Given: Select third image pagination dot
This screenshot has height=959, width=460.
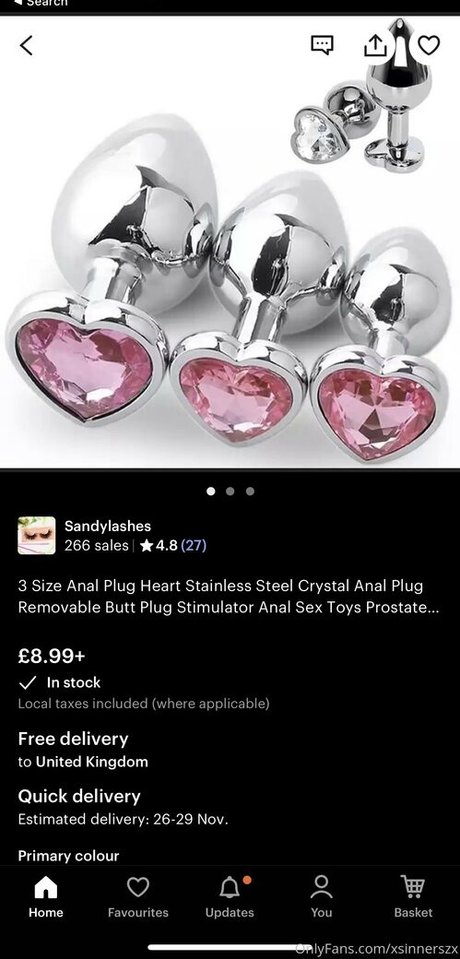Looking at the screenshot, I should (250, 491).
